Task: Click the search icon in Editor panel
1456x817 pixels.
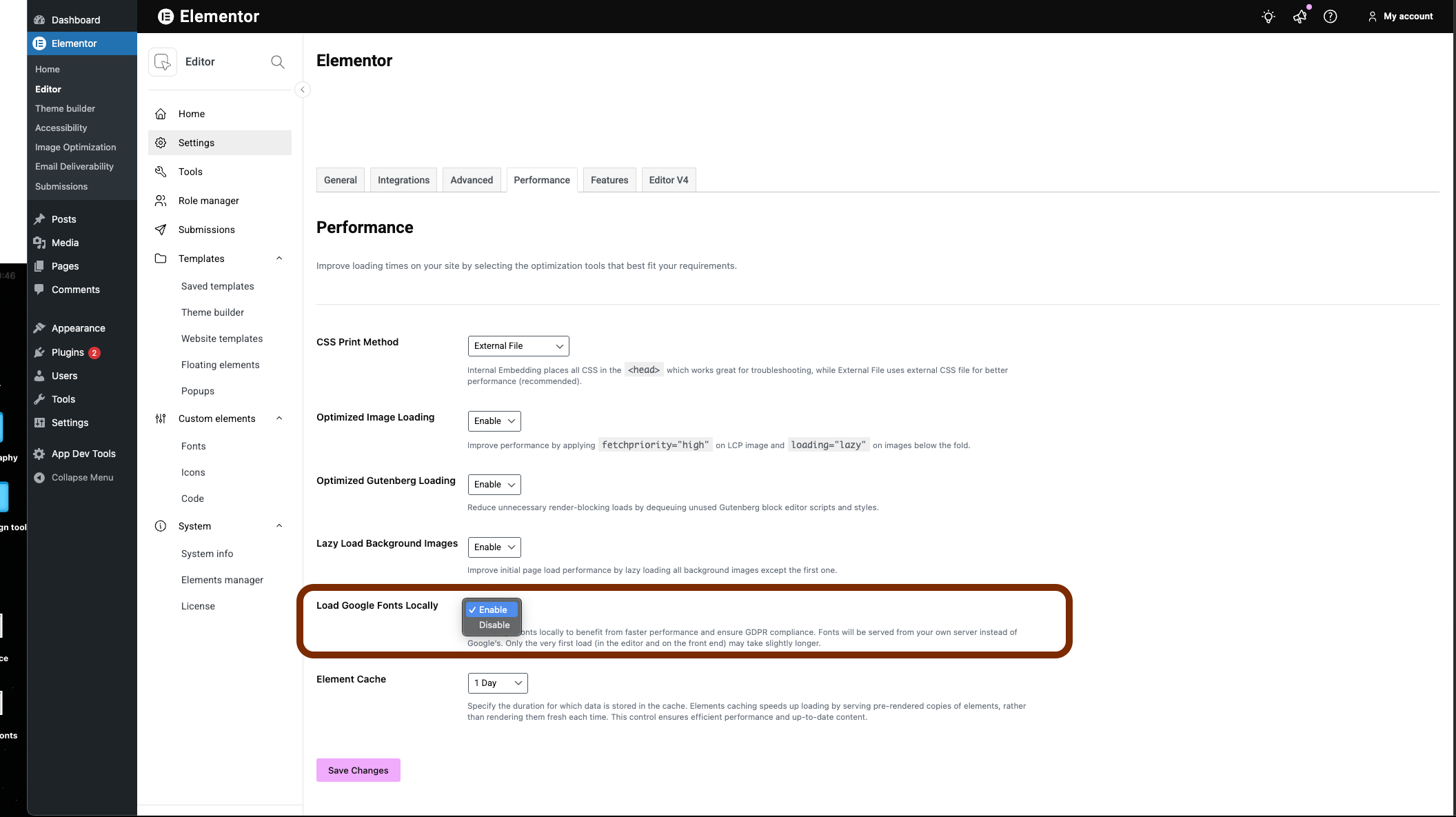Action: tap(277, 62)
